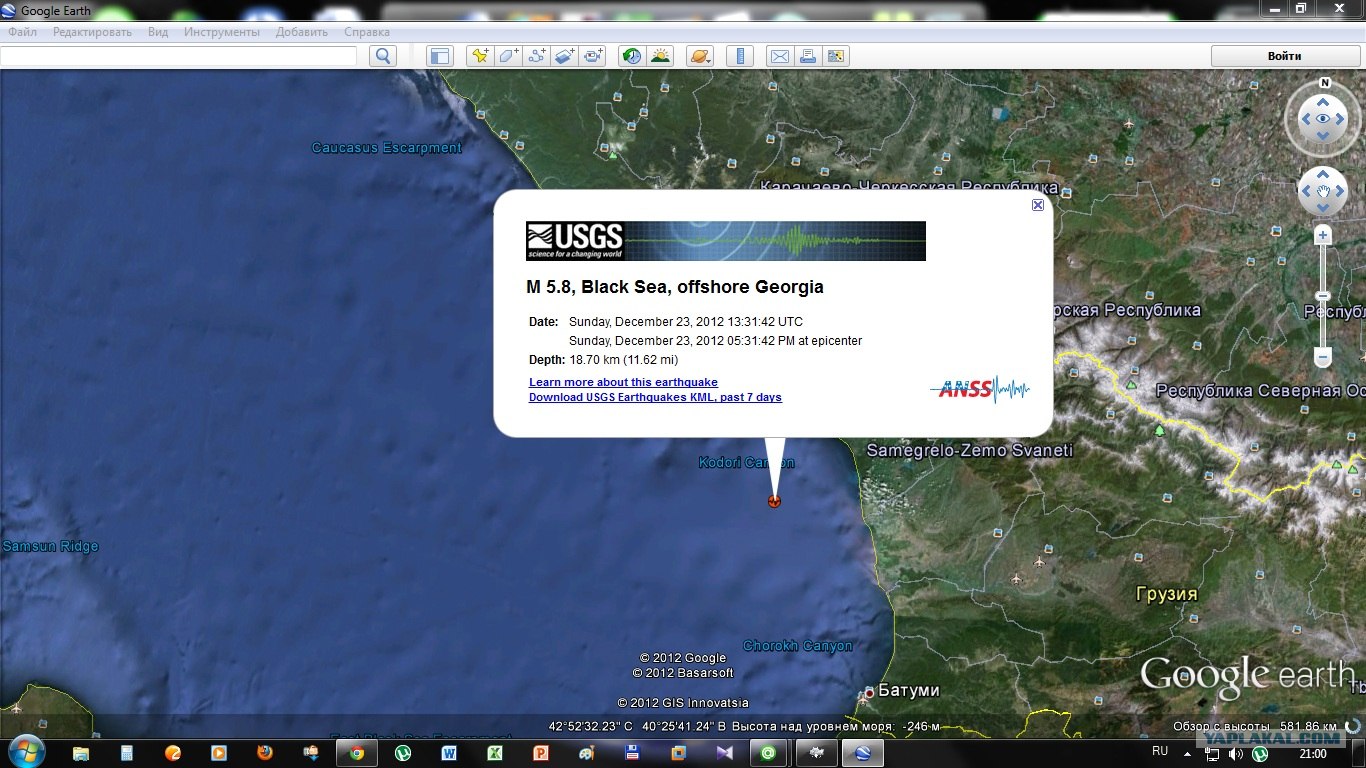Image resolution: width=1366 pixels, height=768 pixels.
Task: Print the current map view
Action: tap(808, 56)
